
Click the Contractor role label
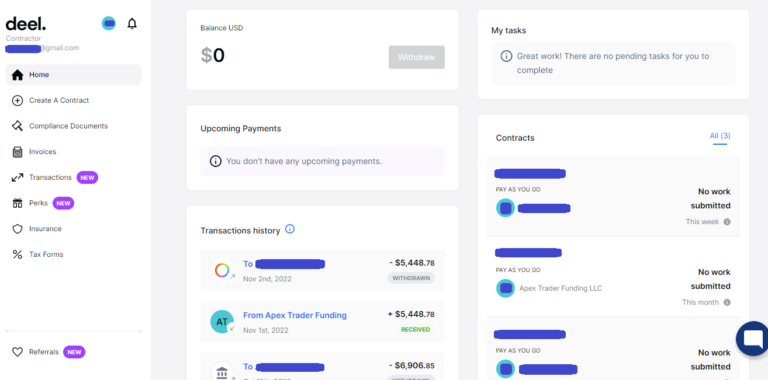pos(24,38)
